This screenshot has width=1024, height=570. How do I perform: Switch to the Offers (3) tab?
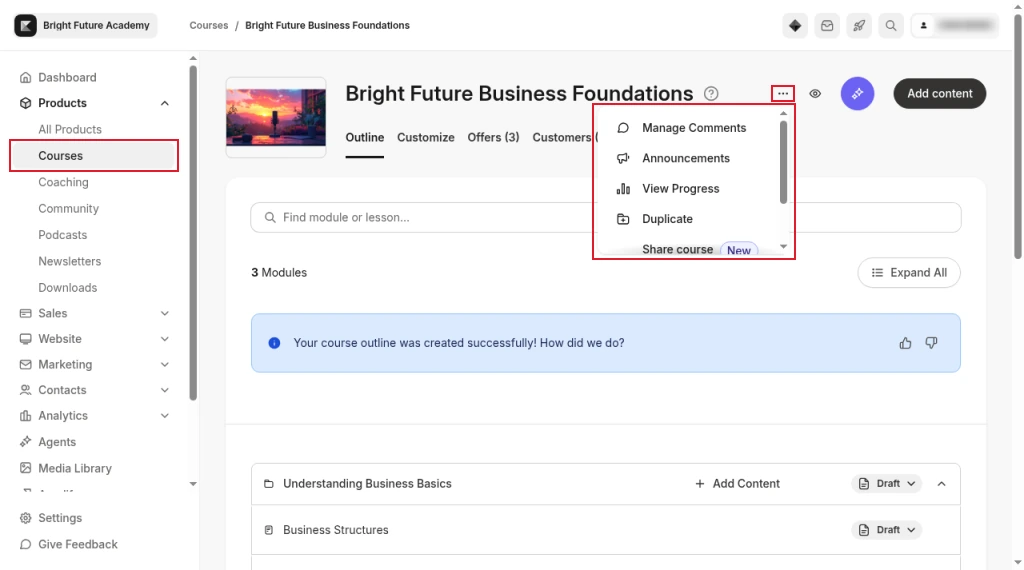(x=493, y=138)
